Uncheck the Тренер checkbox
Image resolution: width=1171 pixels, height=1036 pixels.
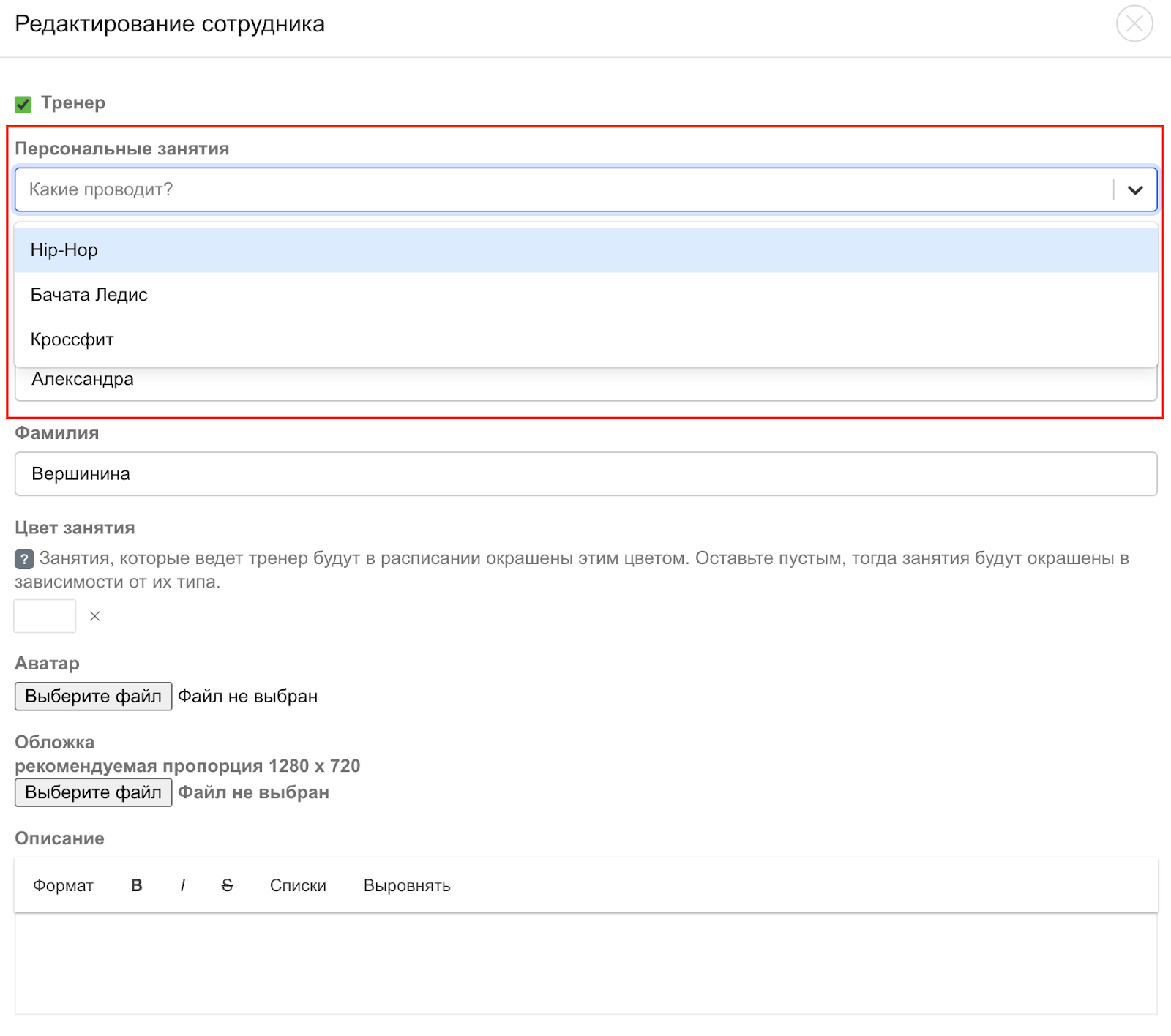point(23,104)
